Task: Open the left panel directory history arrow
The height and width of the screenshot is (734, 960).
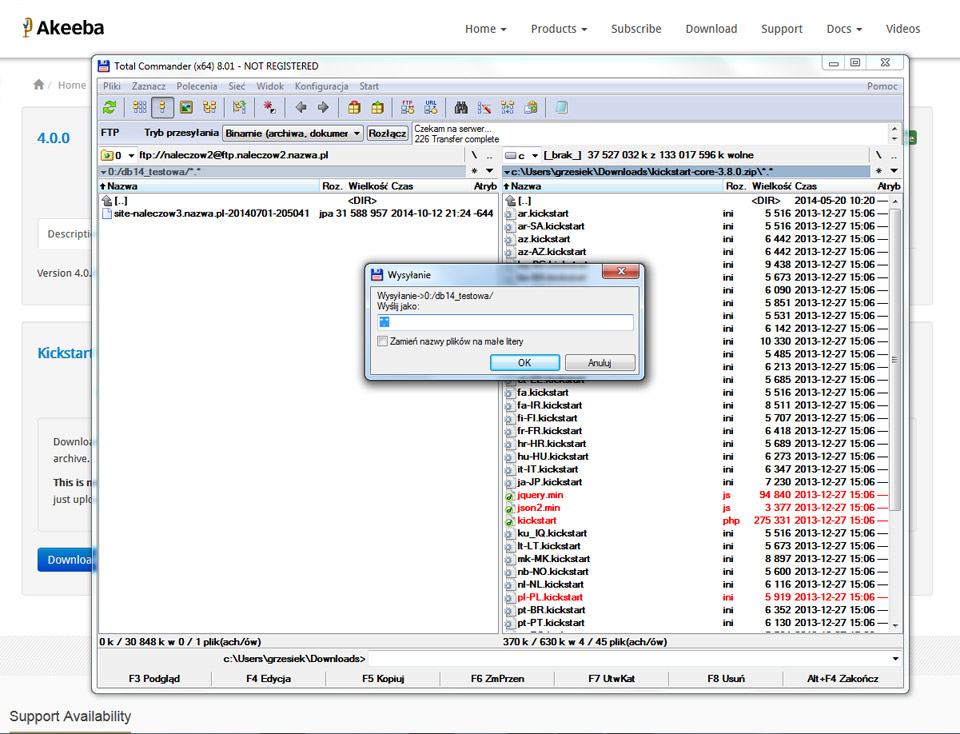Action: pos(489,171)
